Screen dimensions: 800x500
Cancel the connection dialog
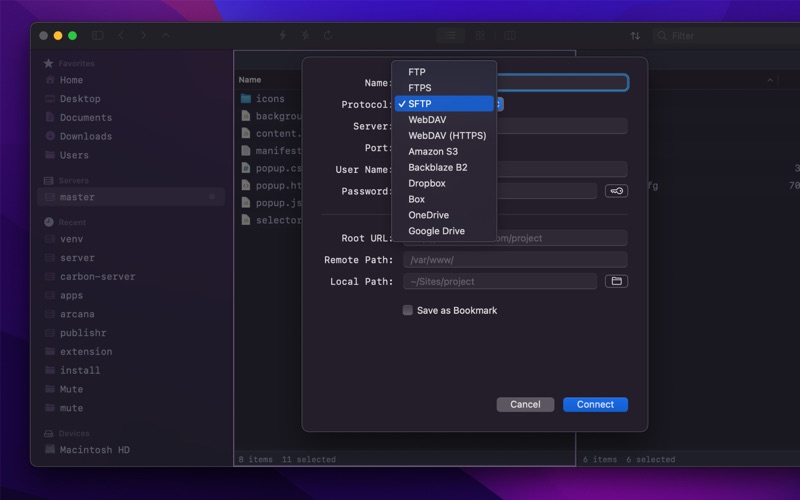click(x=525, y=404)
